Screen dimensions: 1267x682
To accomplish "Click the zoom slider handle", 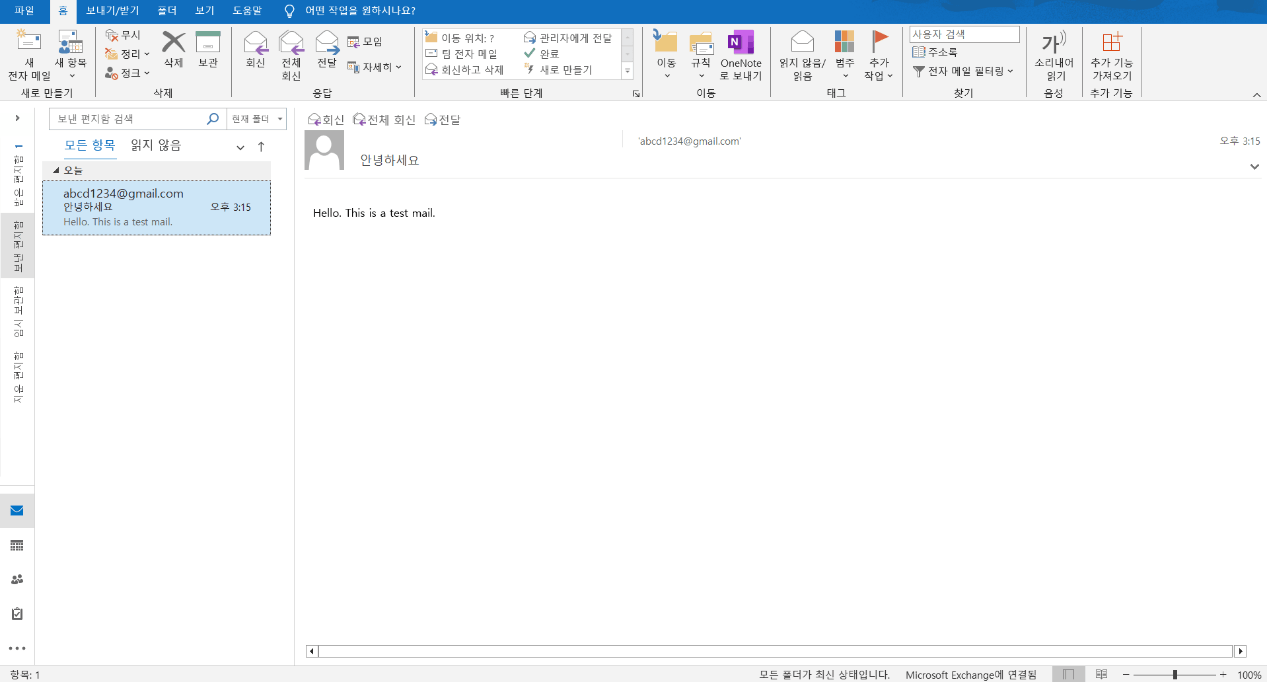I will [1174, 675].
